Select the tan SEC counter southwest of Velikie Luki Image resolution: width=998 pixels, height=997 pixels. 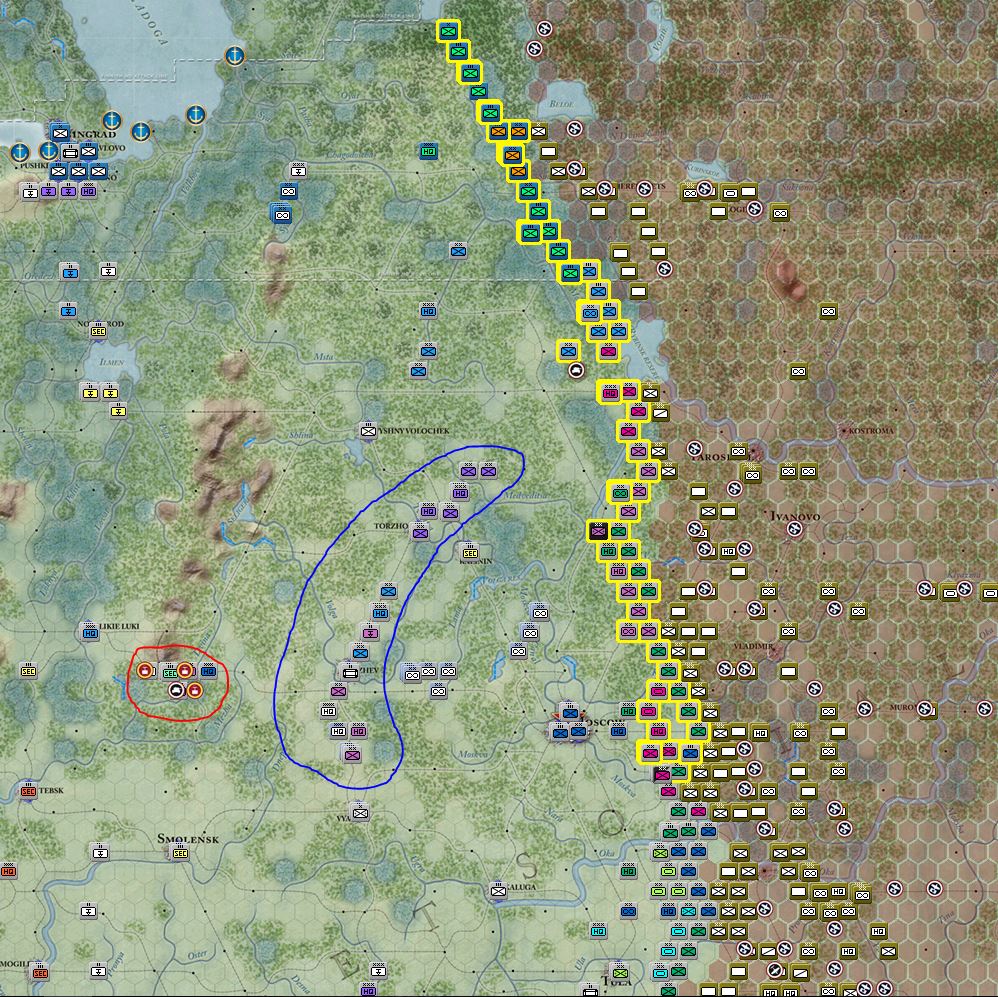[28, 672]
